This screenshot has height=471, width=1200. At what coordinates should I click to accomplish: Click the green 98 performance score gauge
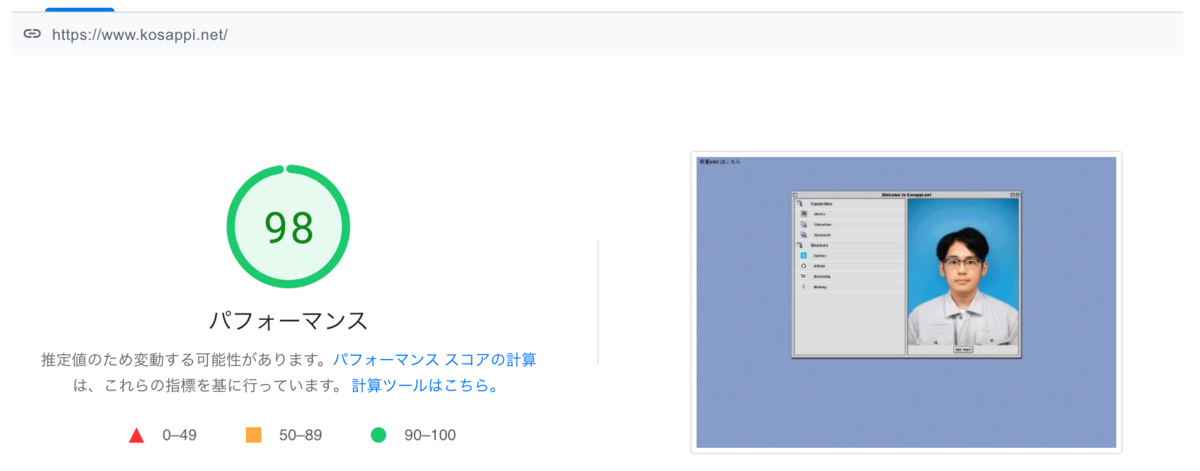point(288,227)
